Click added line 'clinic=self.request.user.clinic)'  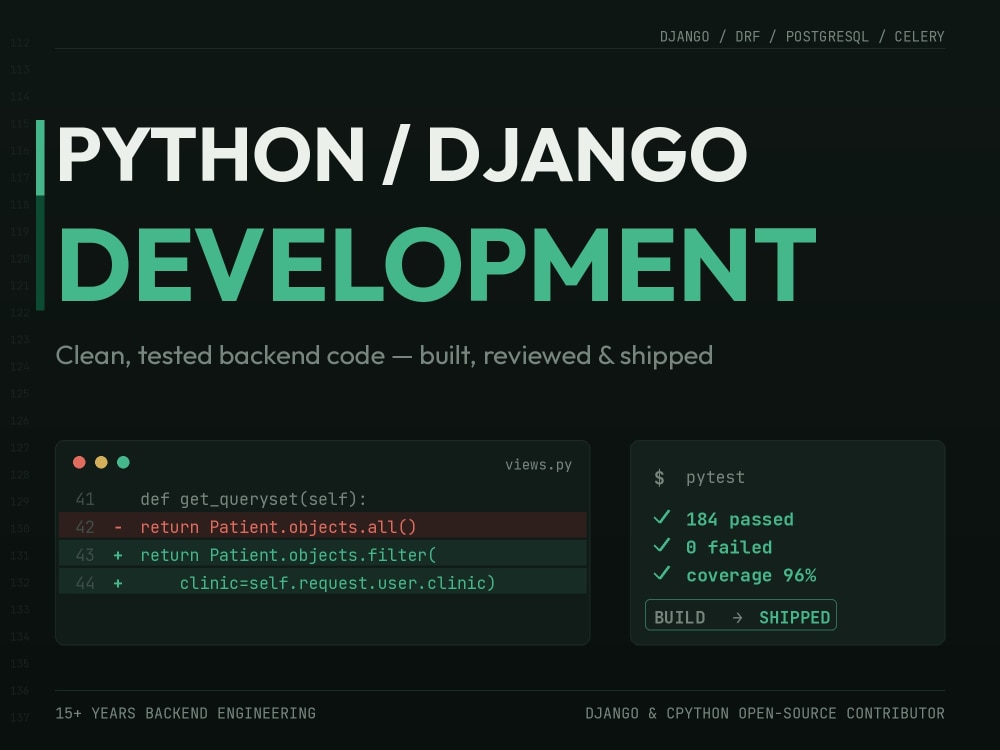tap(337, 584)
